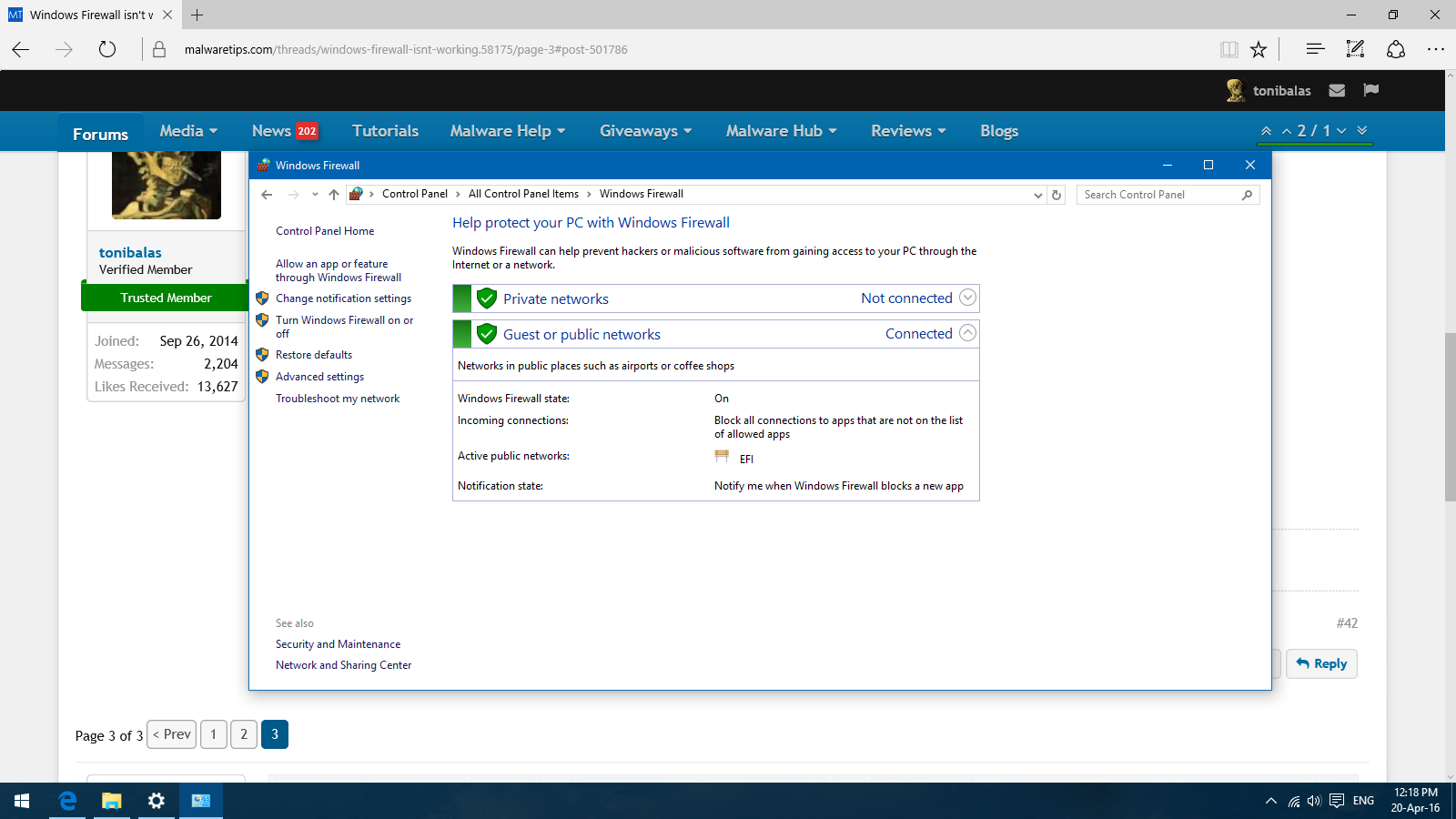The image size is (1456, 819).
Task: Go to the Forums tab
Action: pos(100,134)
